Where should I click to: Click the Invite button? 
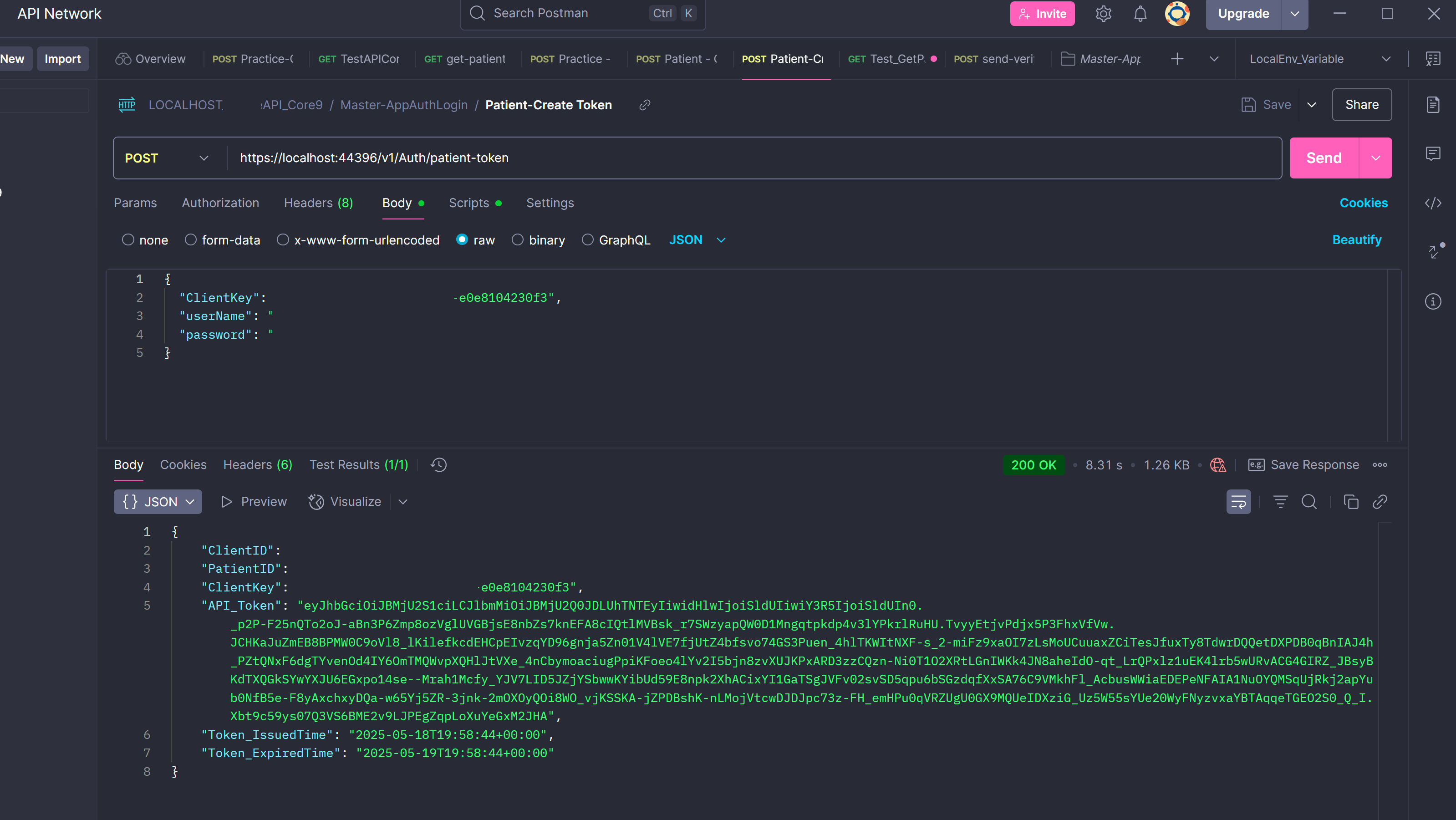1042,14
